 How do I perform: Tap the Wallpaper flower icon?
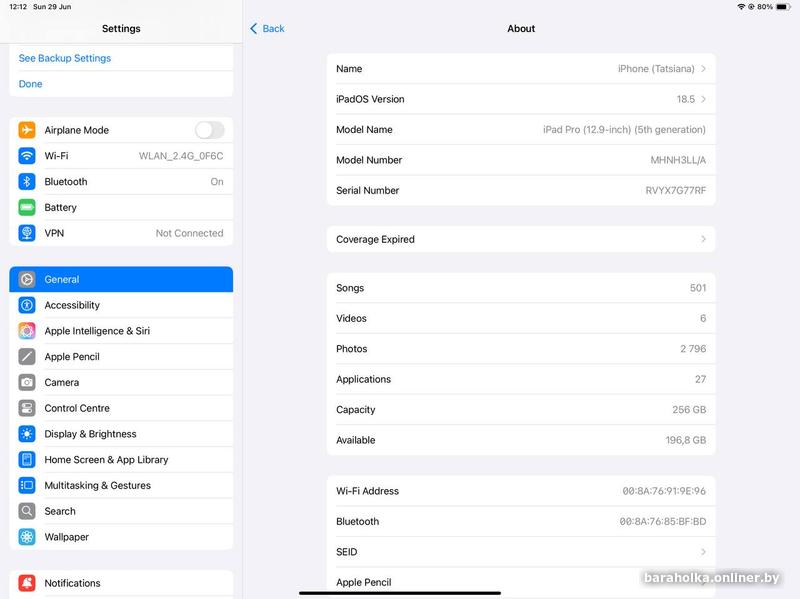tap(27, 537)
